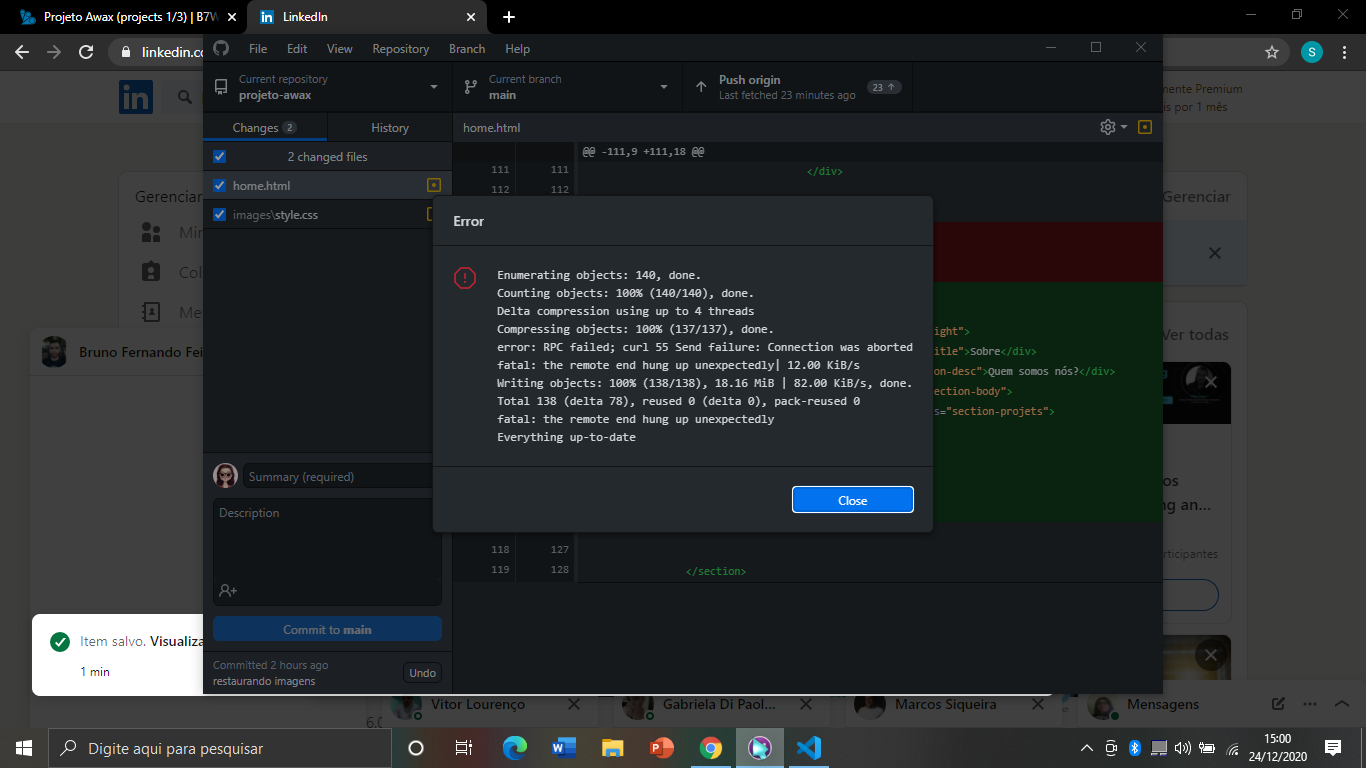Bookmark this page with star icon
This screenshot has height=768, width=1366.
coord(1272,52)
